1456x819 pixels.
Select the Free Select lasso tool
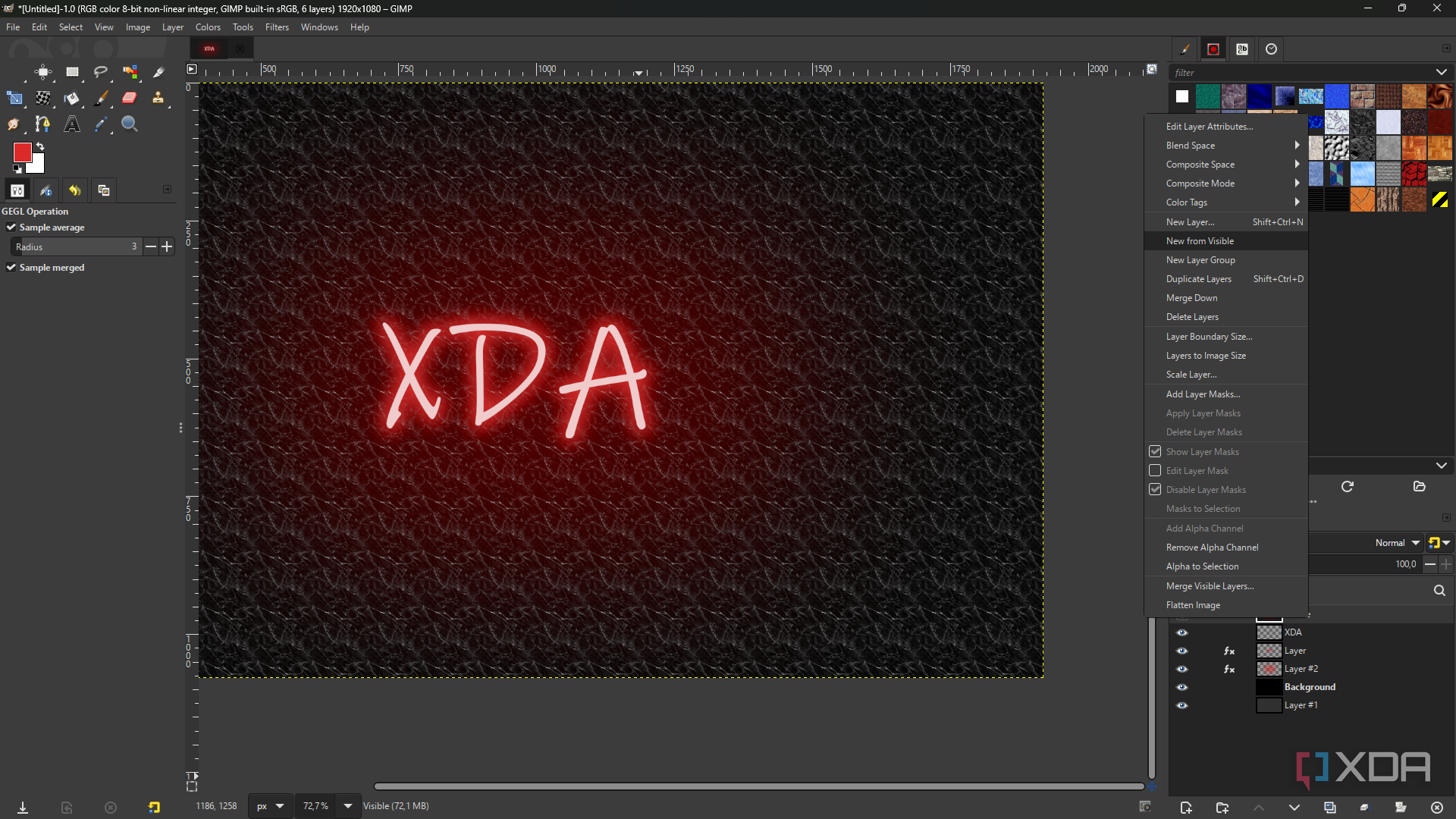tap(101, 72)
